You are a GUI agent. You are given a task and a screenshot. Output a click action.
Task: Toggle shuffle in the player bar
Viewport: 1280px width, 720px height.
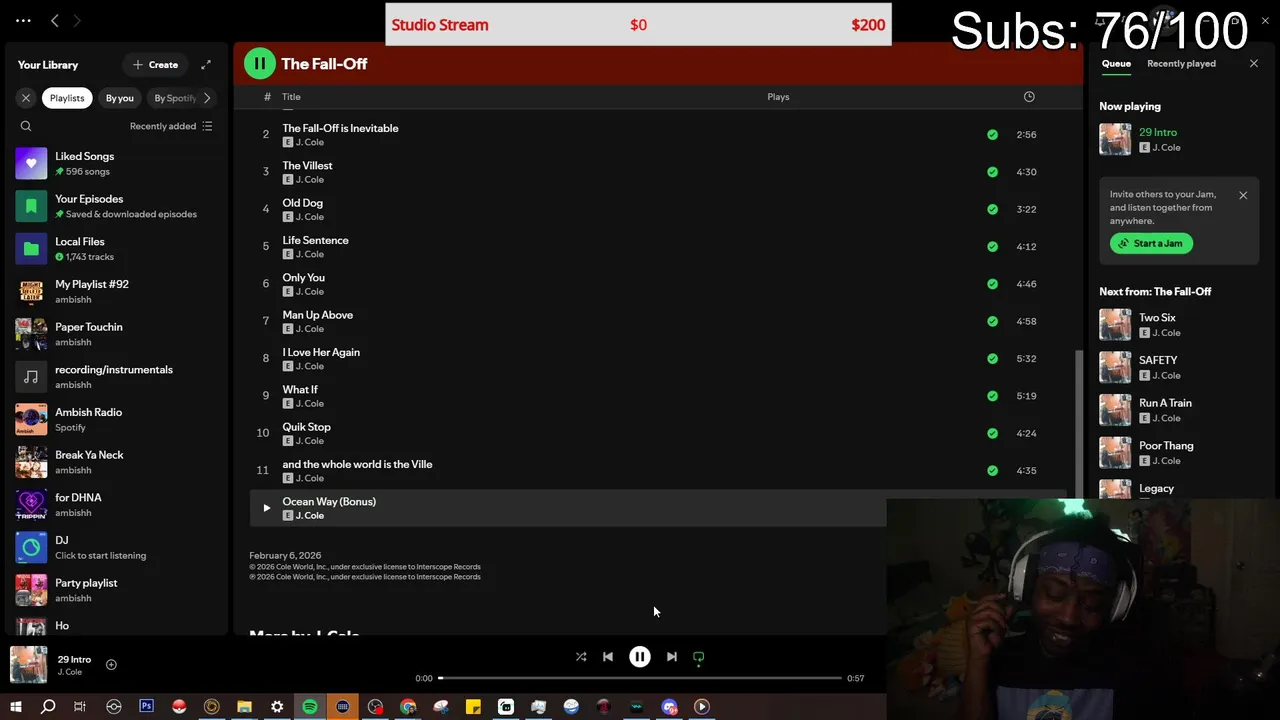tap(581, 657)
